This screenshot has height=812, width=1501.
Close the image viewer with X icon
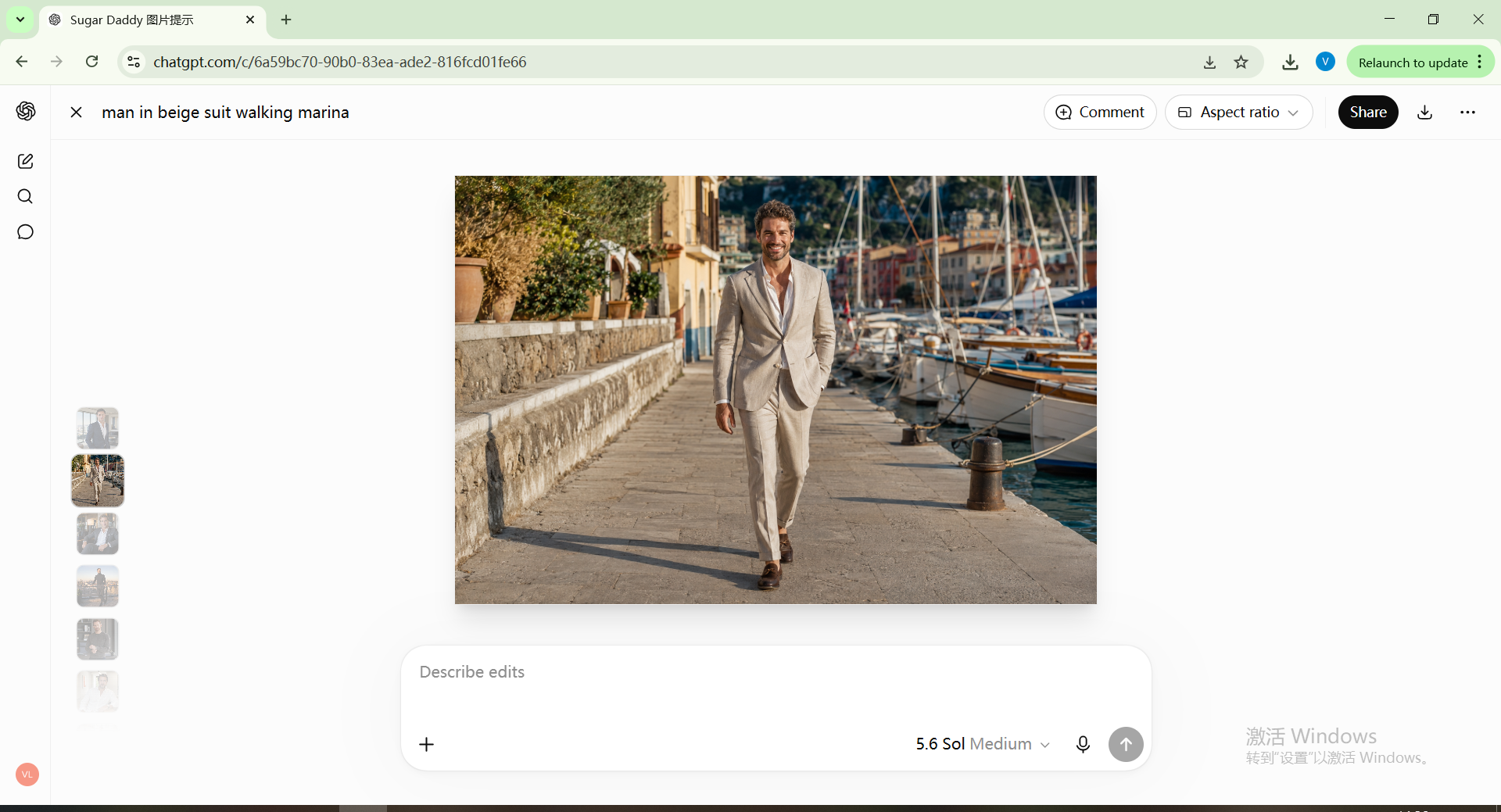(x=76, y=113)
